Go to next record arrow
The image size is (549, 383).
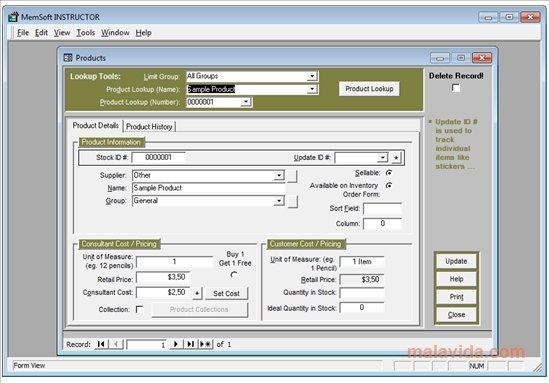(x=176, y=344)
